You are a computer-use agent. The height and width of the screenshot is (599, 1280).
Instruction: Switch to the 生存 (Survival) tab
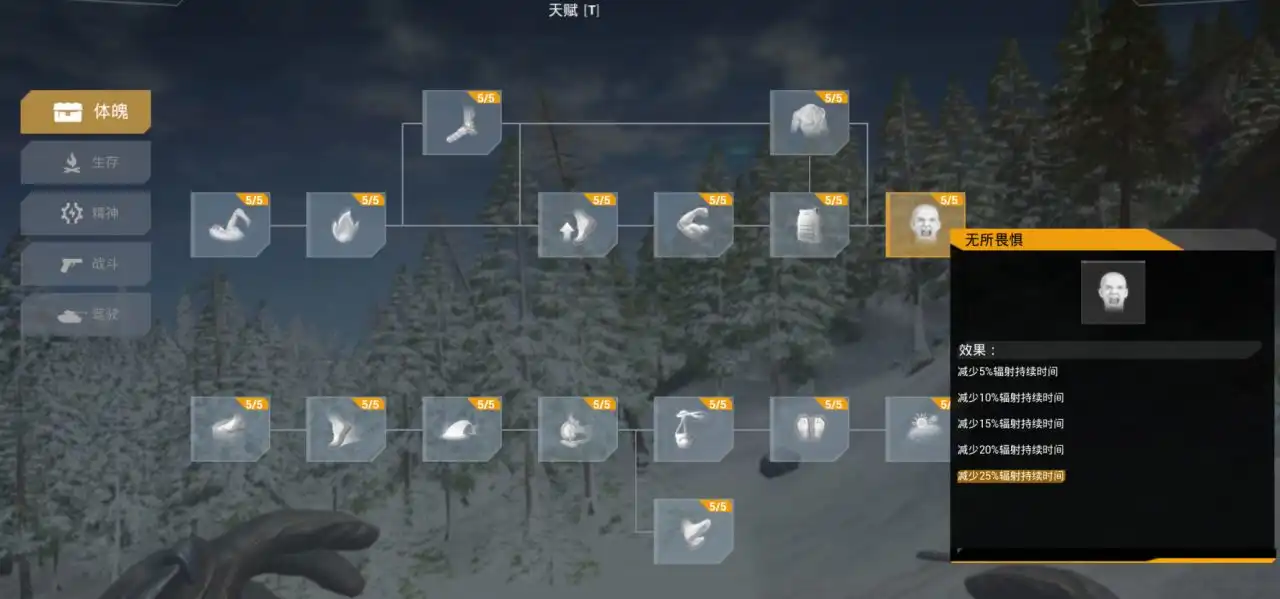point(86,162)
